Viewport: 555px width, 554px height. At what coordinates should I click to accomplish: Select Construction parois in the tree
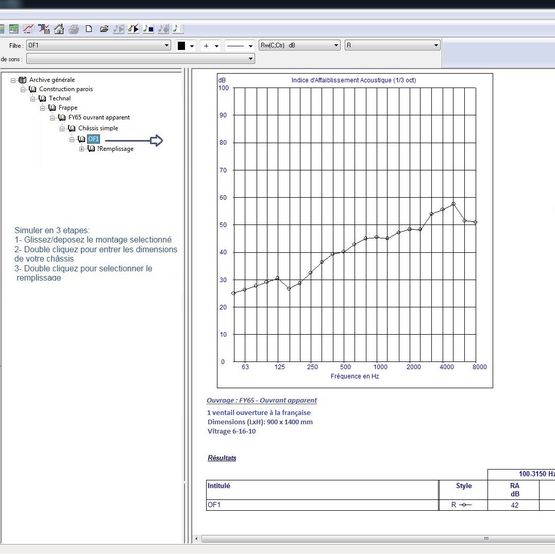(x=66, y=89)
